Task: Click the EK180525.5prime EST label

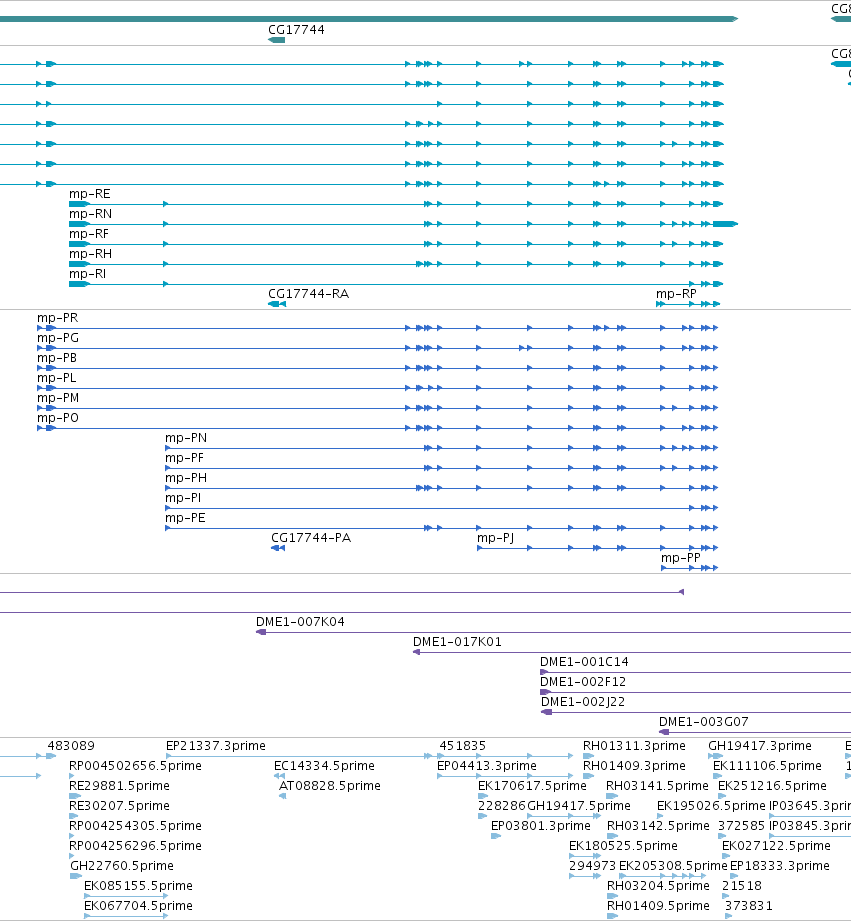Action: click(x=623, y=845)
